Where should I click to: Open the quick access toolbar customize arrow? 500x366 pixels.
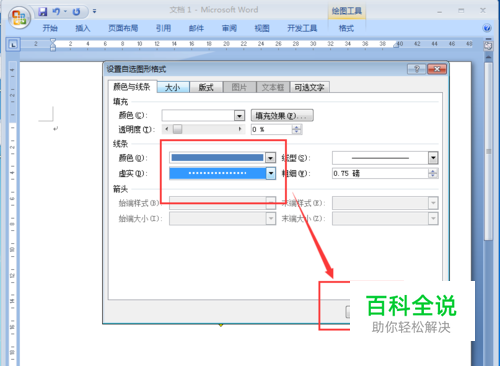click(x=94, y=11)
